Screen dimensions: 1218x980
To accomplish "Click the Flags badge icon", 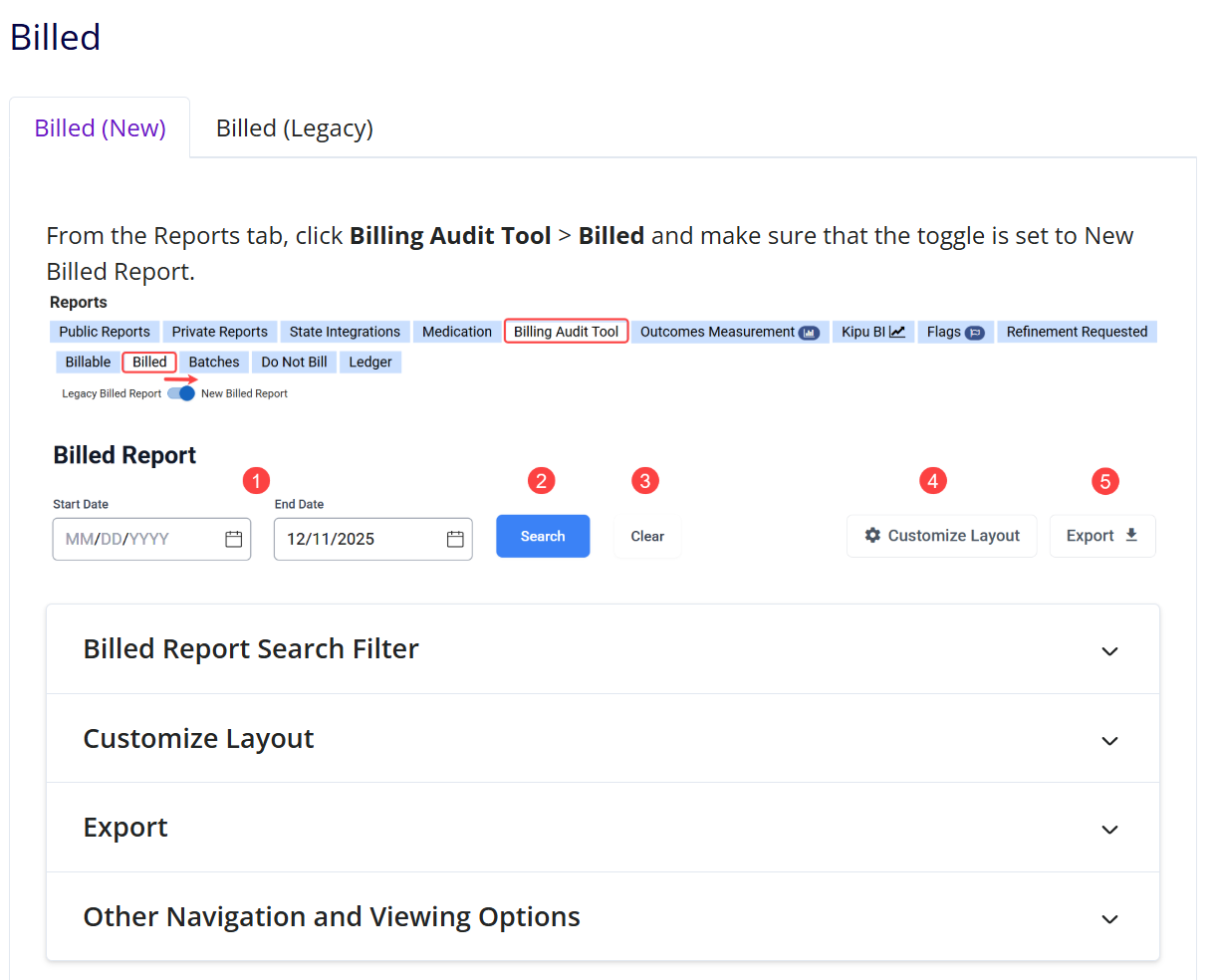I will [974, 333].
